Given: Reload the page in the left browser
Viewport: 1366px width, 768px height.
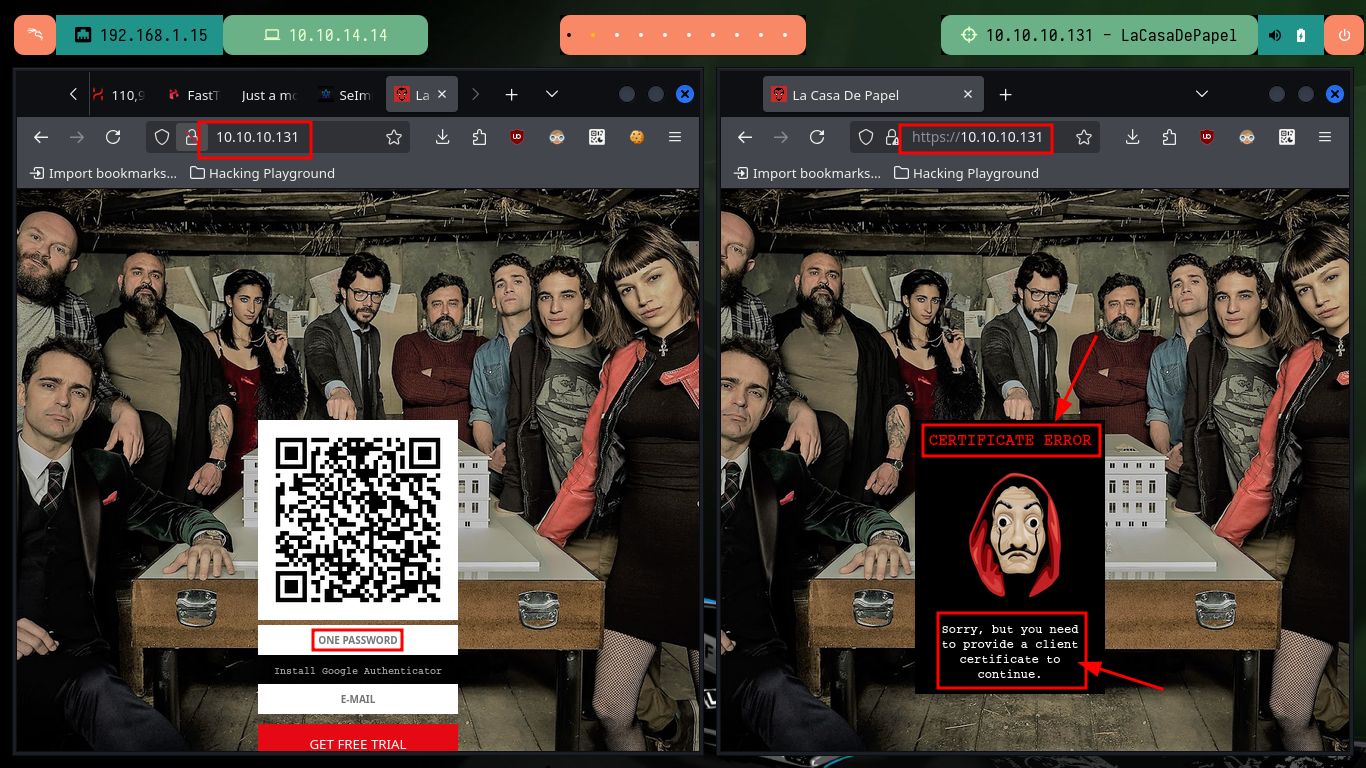Looking at the screenshot, I should 113,137.
